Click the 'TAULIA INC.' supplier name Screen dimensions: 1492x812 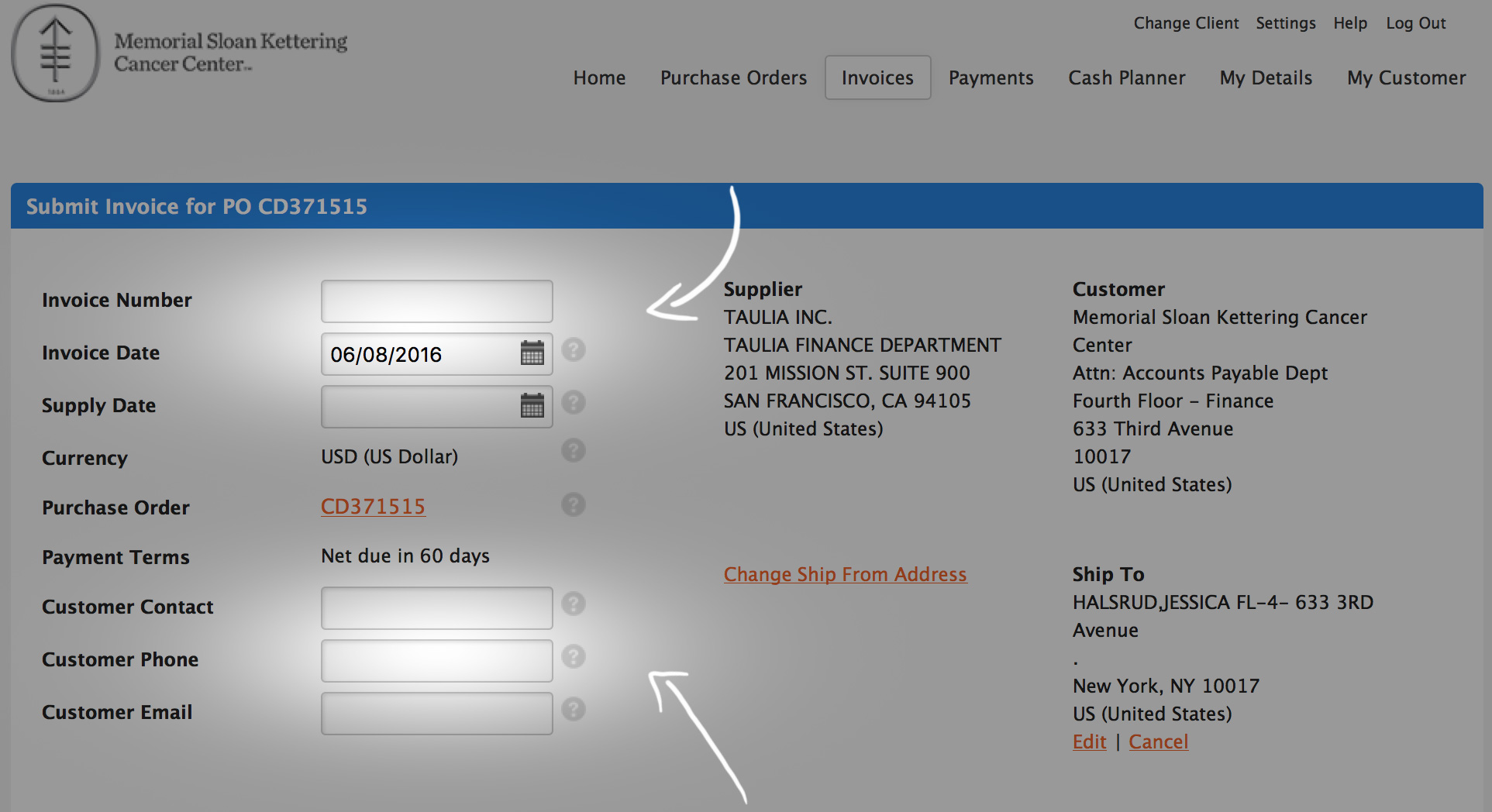[x=777, y=317]
